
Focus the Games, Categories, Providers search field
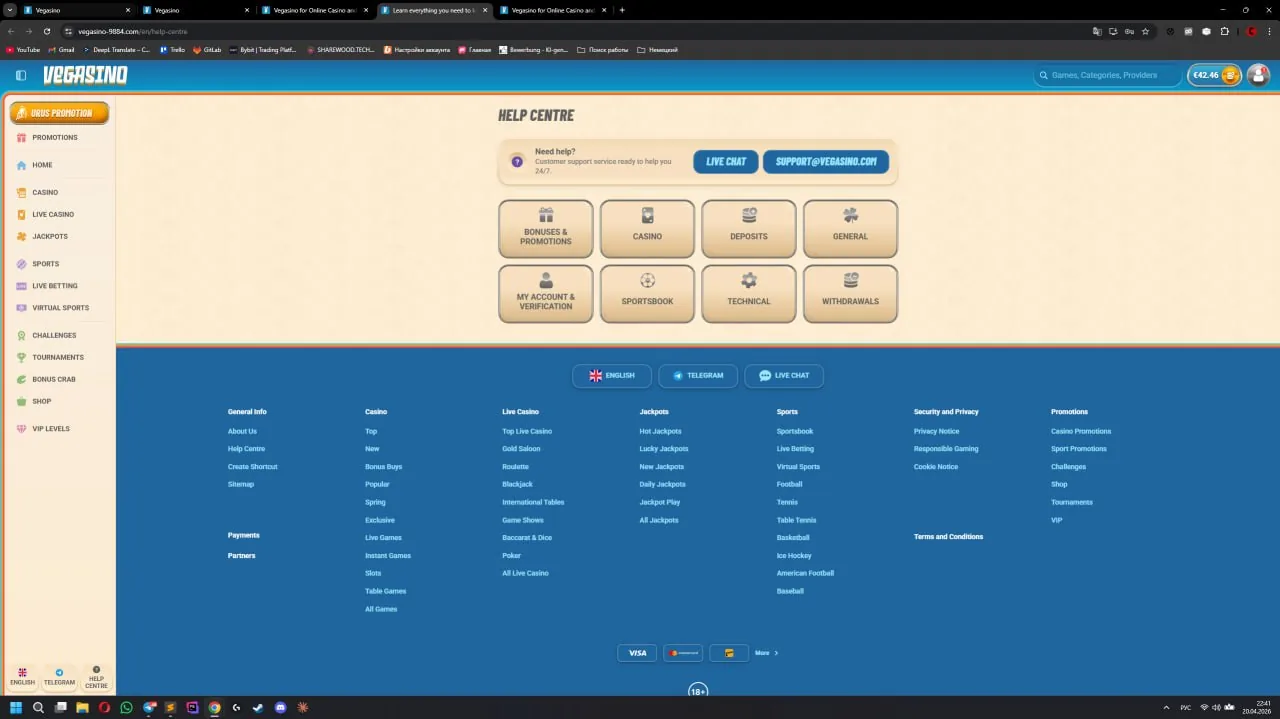1107,75
